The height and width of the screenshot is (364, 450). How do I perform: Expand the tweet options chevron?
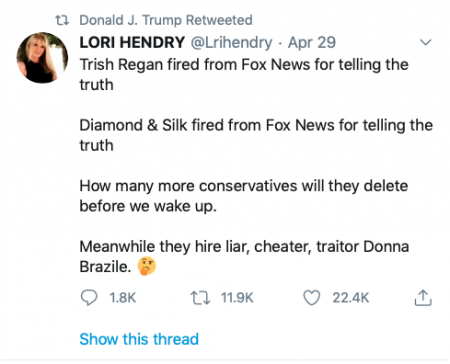[x=426, y=42]
